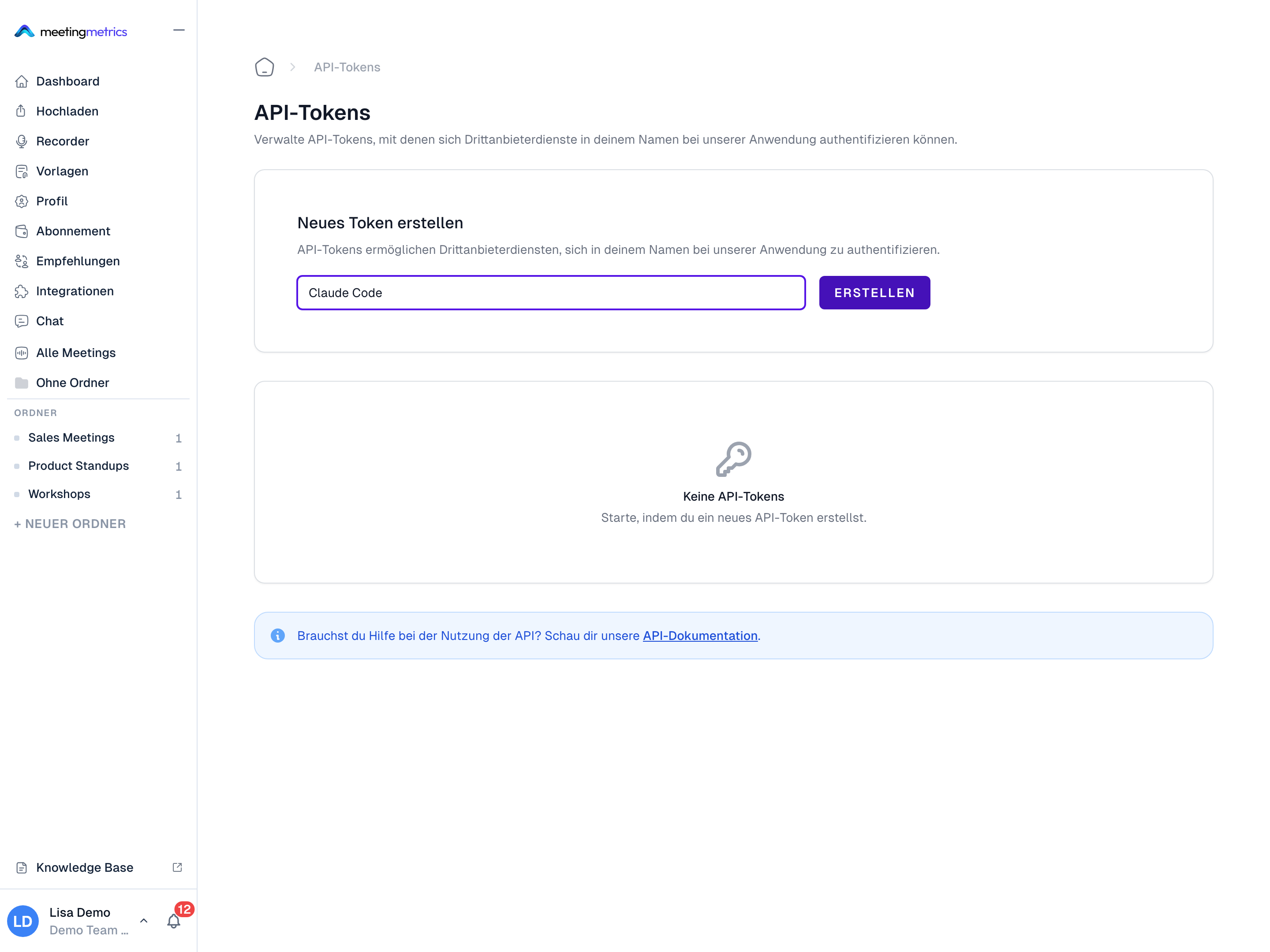1270x952 pixels.
Task: Open the notifications bell
Action: [173, 921]
